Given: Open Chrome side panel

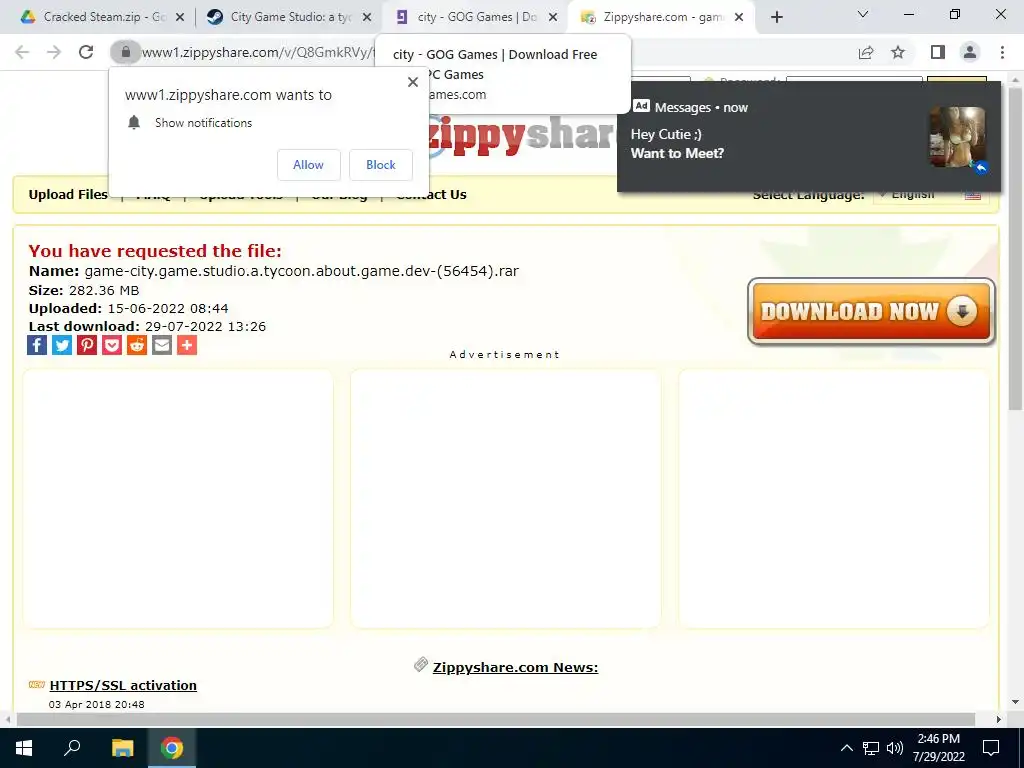Looking at the screenshot, I should 938,52.
